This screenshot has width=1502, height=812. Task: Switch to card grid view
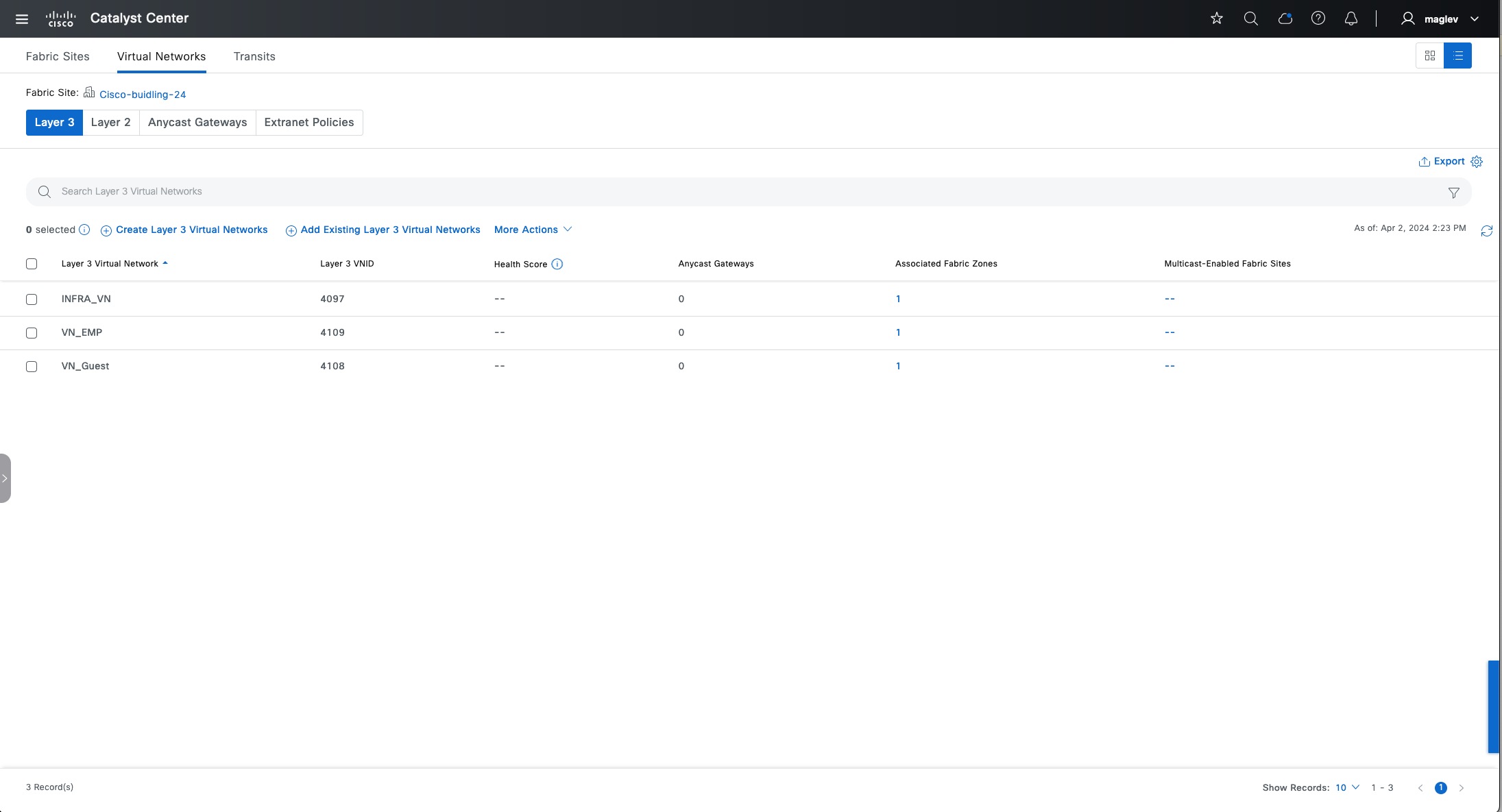point(1429,56)
